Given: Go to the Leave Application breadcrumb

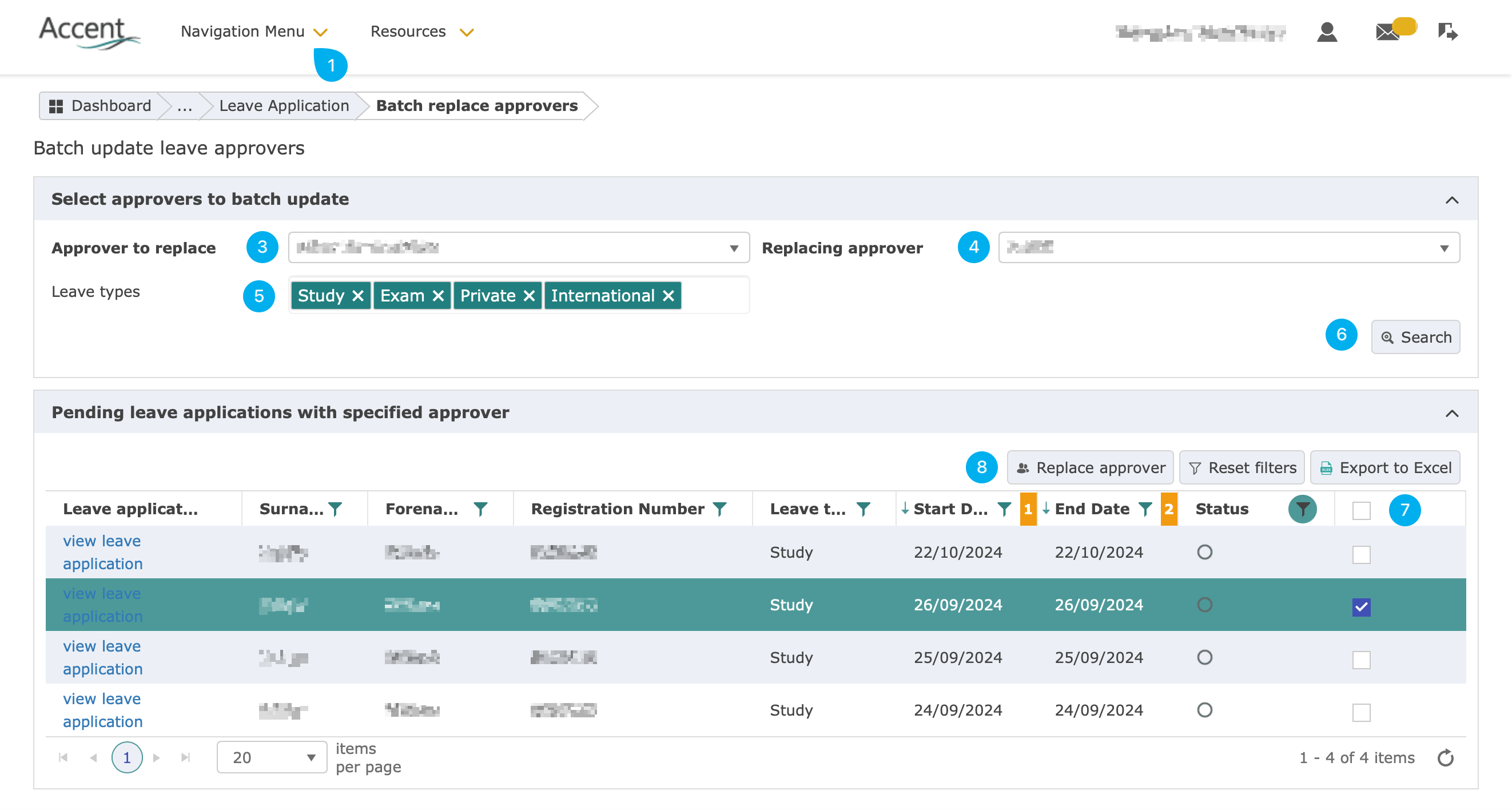Looking at the screenshot, I should tap(284, 106).
